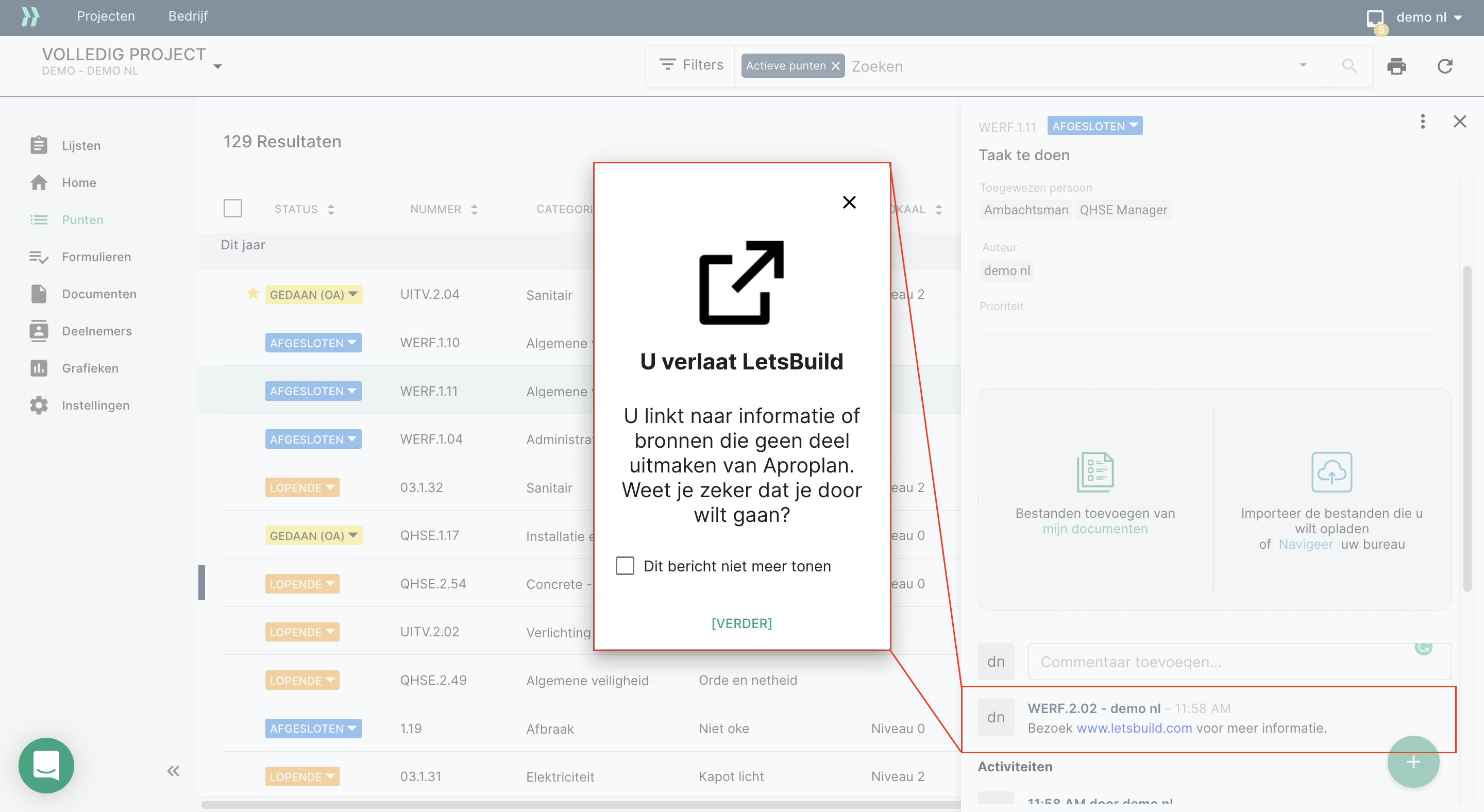Open Lijsten in the sidebar
The height and width of the screenshot is (812, 1484).
[x=65, y=145]
